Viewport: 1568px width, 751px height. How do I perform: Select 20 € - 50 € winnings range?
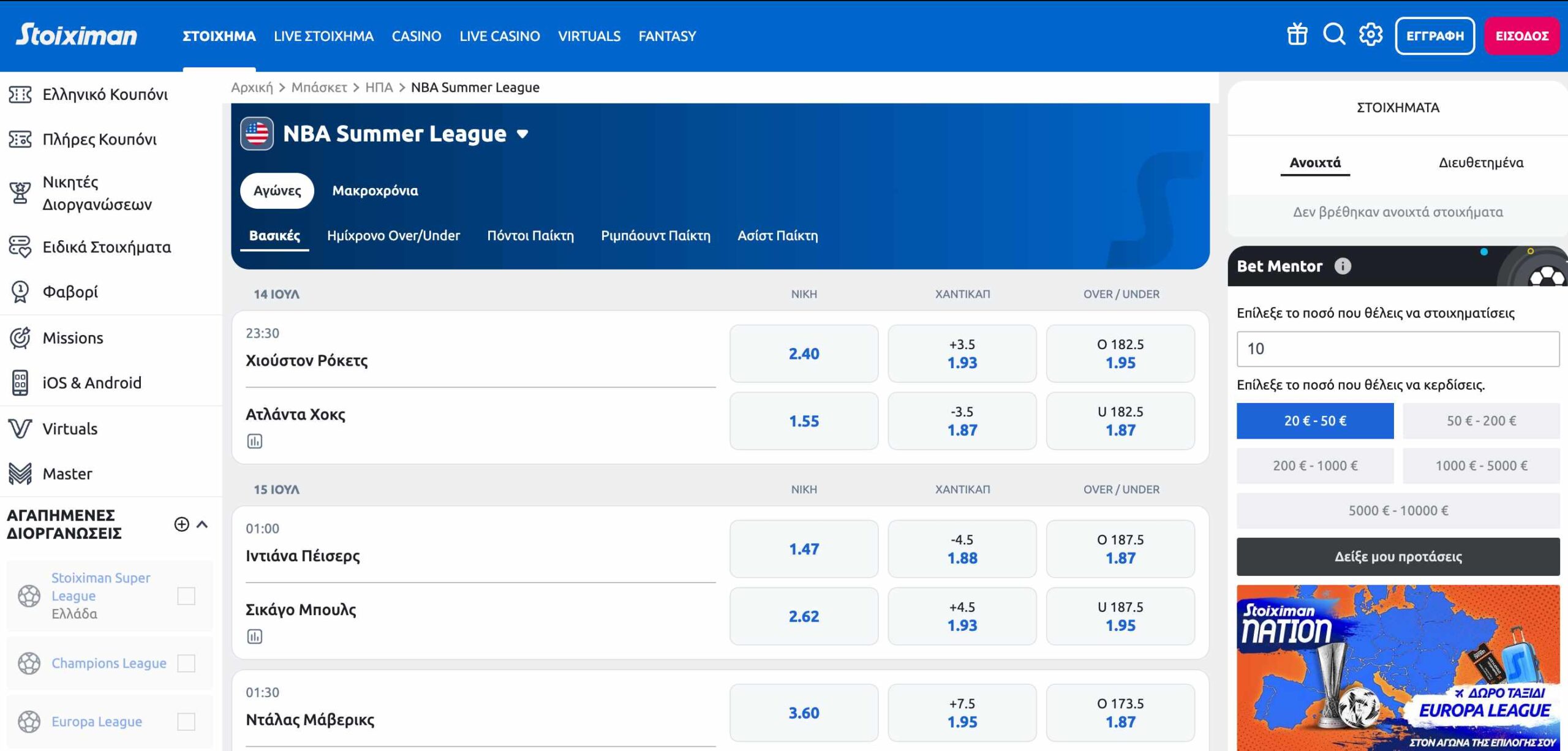click(x=1315, y=421)
